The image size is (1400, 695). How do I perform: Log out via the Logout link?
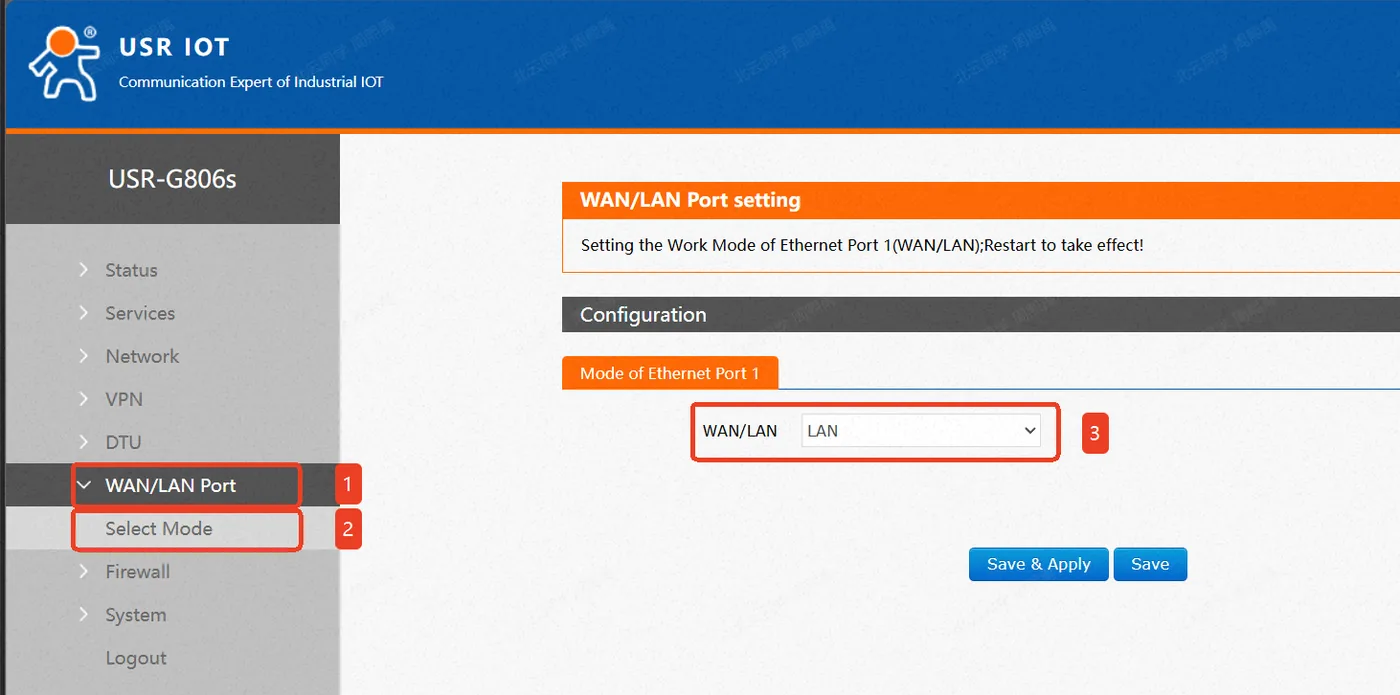pyautogui.click(x=136, y=658)
